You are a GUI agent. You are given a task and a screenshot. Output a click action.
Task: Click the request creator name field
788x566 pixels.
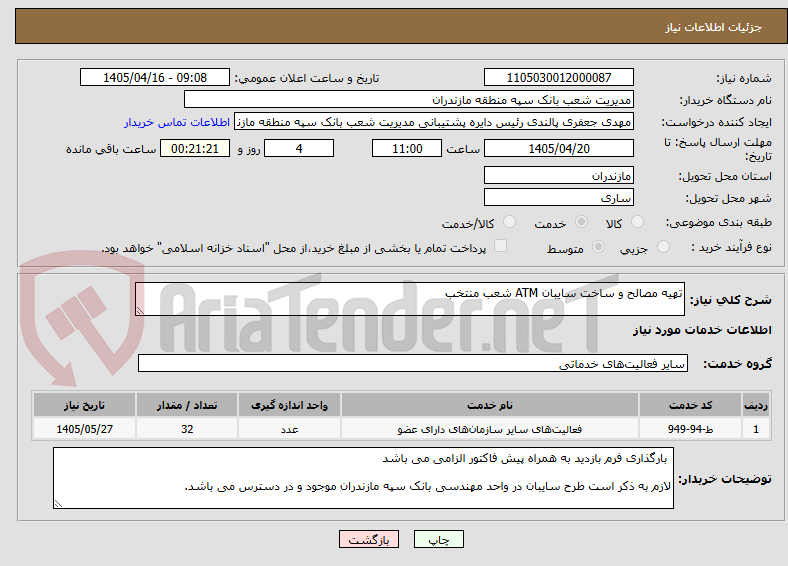pos(434,122)
